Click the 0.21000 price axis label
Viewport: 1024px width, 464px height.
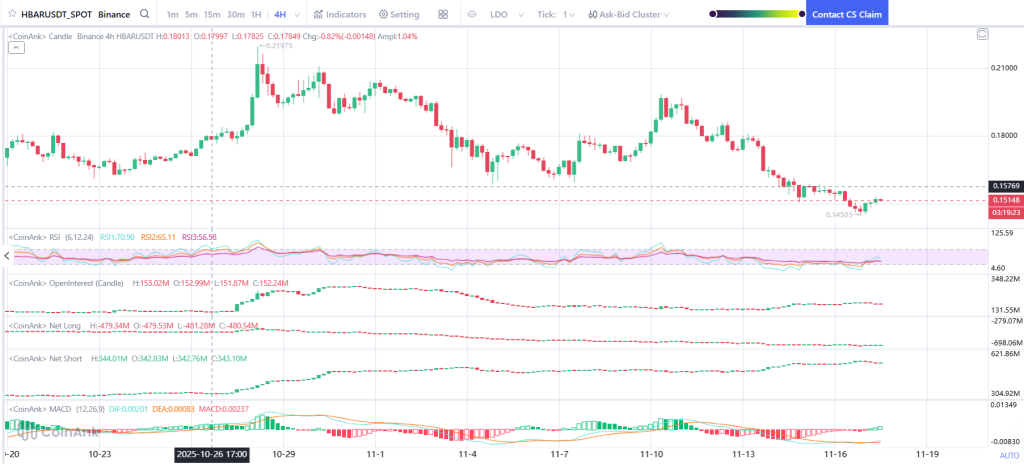pos(1004,68)
